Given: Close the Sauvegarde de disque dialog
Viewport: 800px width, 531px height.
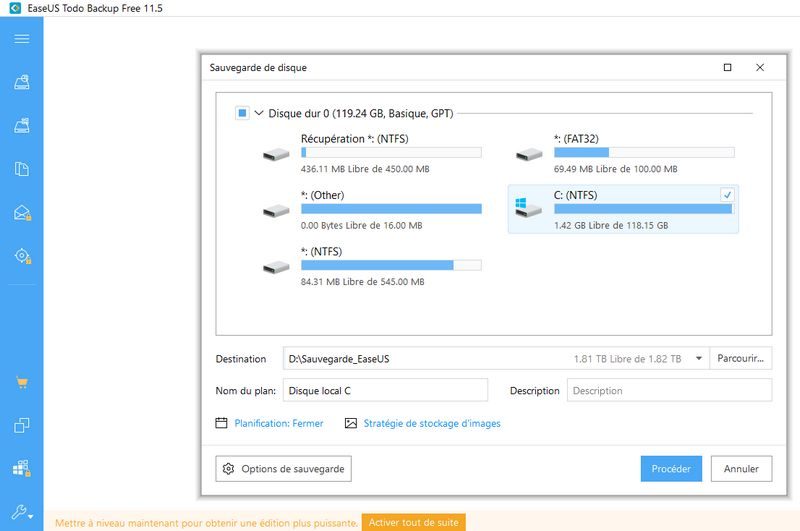Looking at the screenshot, I should (760, 67).
